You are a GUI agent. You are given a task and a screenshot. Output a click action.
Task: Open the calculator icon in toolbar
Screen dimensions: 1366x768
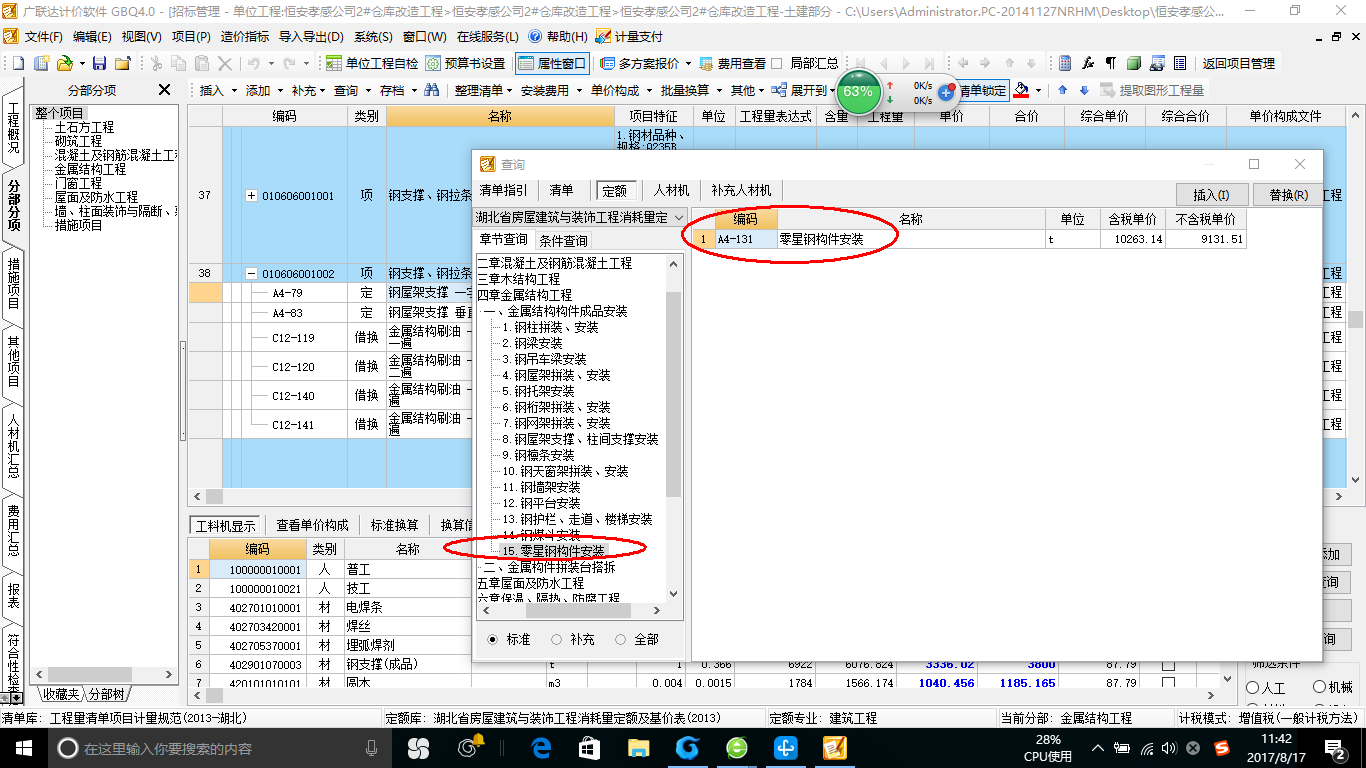(x=1066, y=63)
